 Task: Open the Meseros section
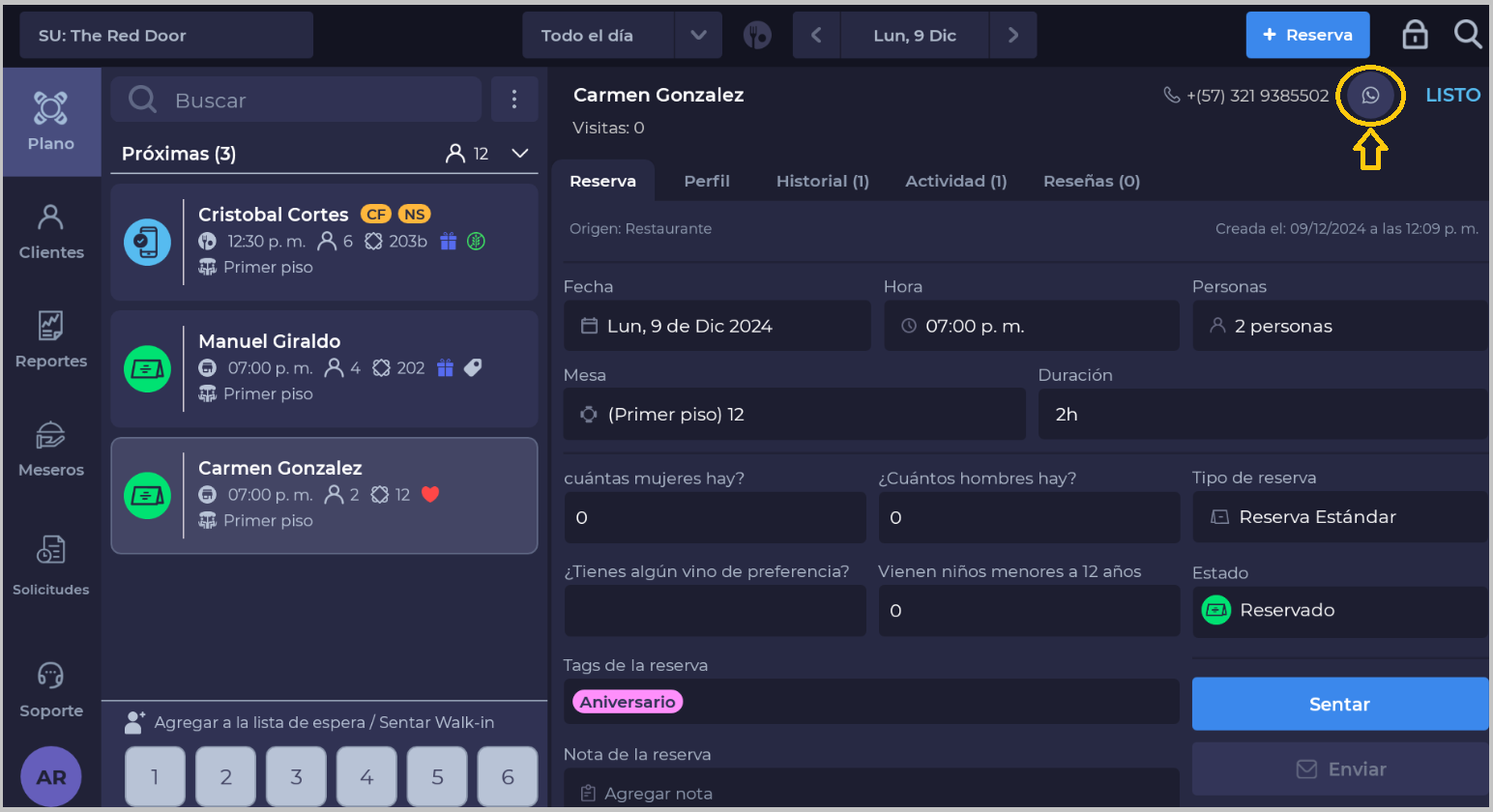click(51, 449)
